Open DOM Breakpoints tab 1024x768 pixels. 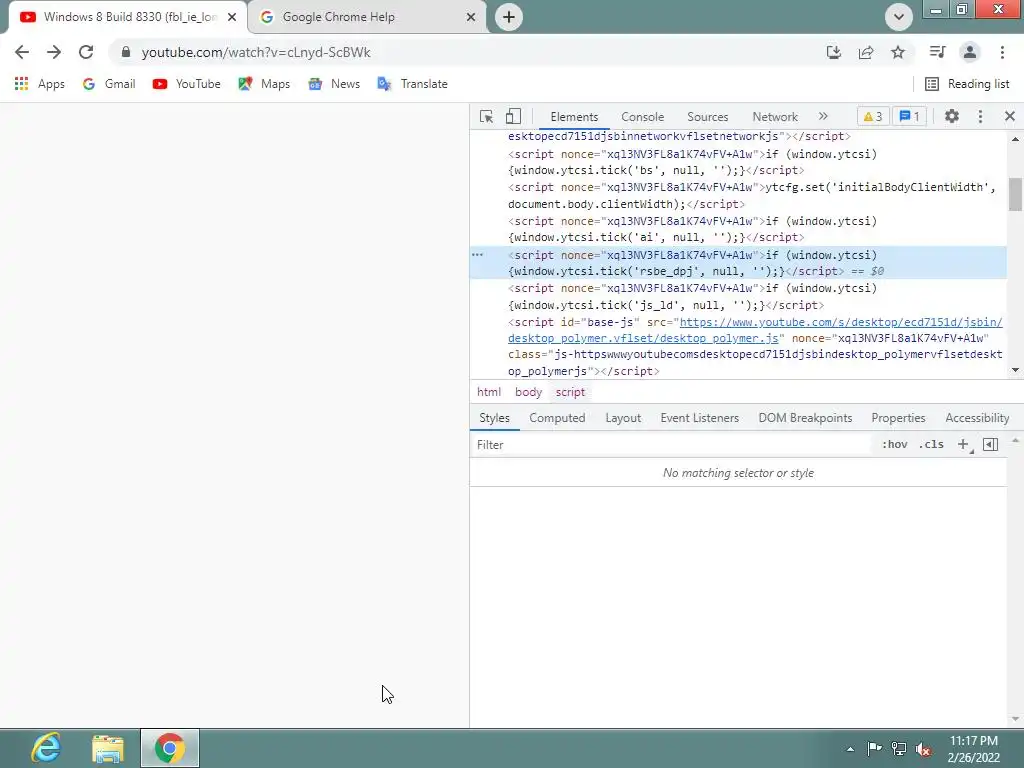point(805,418)
